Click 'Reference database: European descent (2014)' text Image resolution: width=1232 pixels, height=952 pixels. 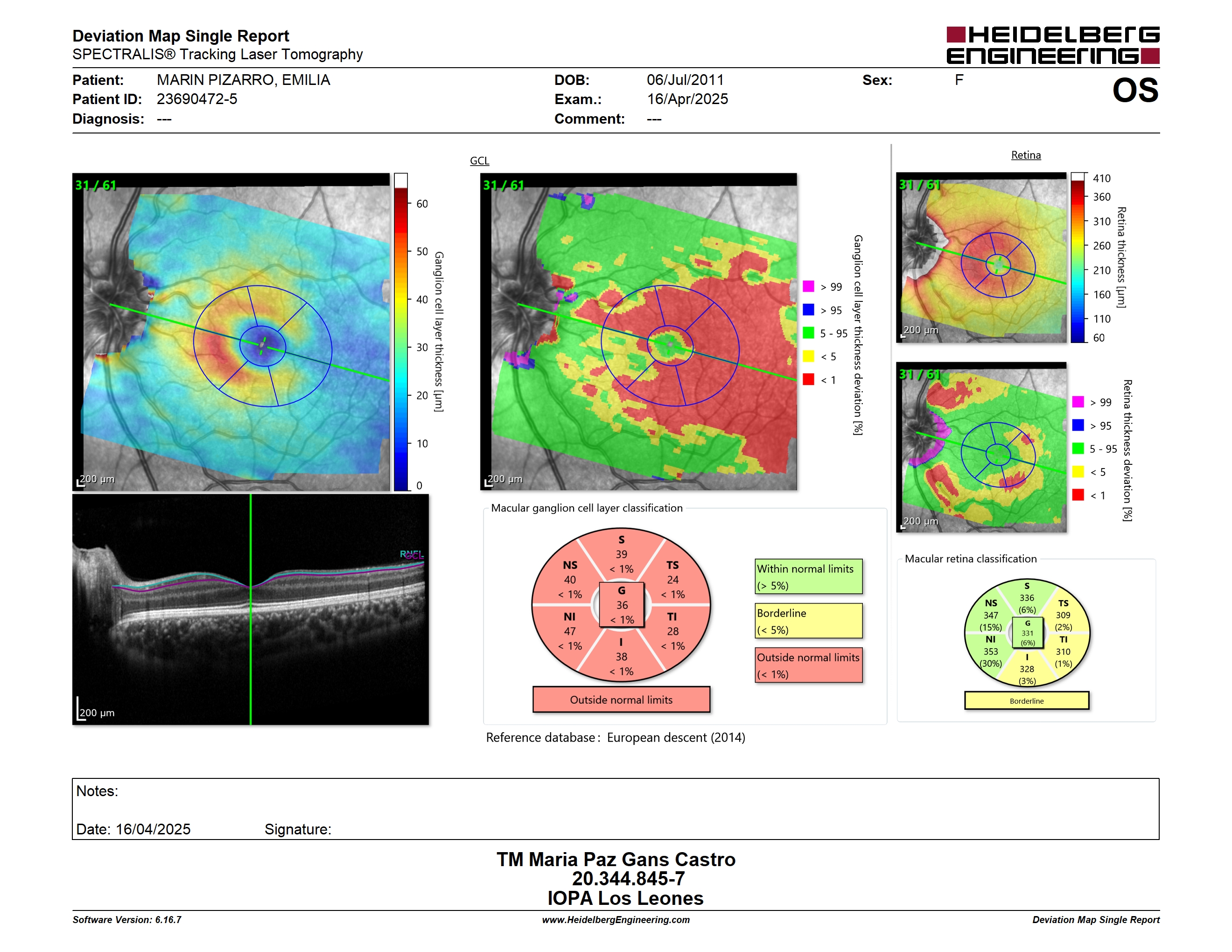(x=616, y=738)
